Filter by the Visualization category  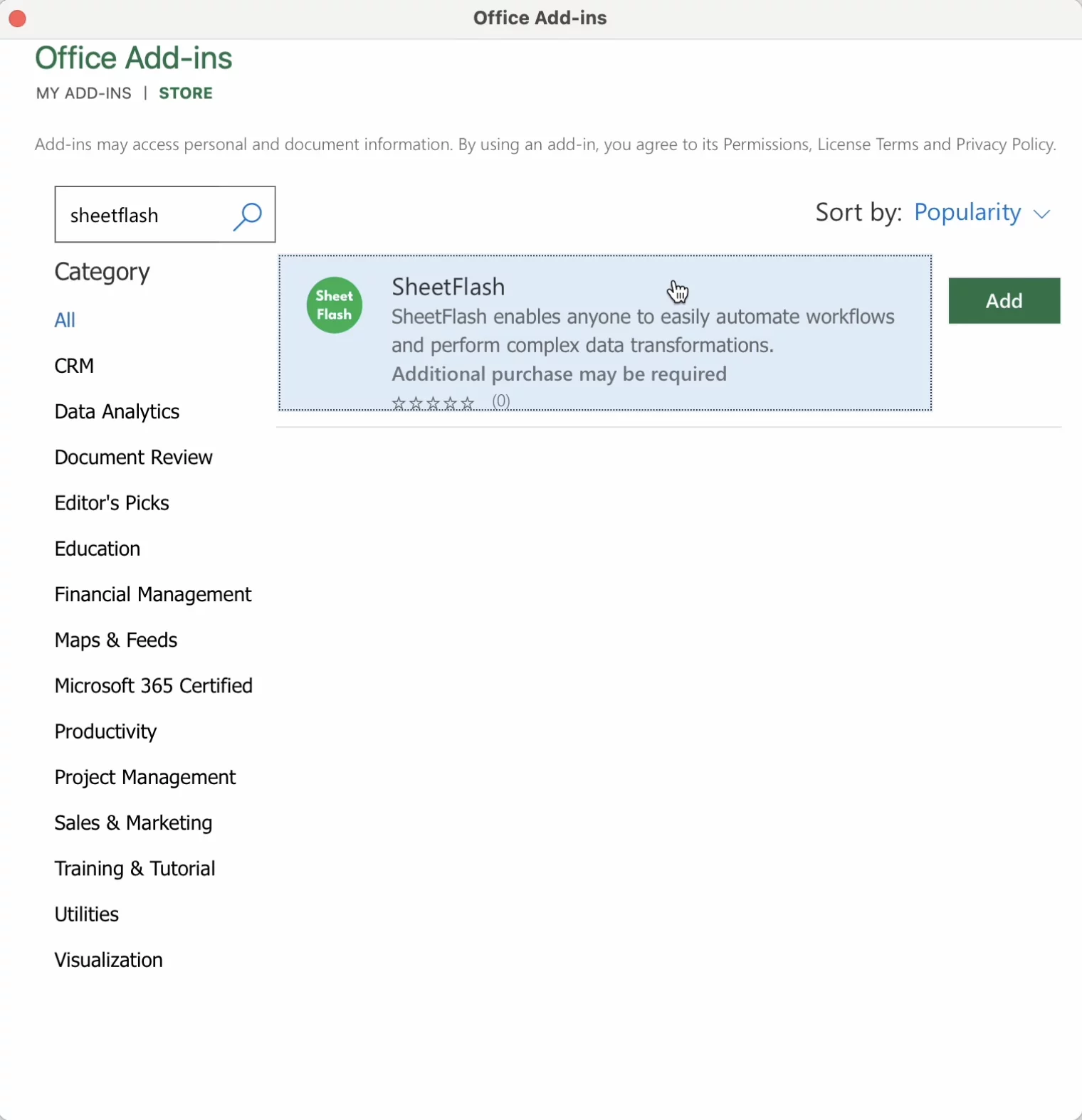(108, 960)
